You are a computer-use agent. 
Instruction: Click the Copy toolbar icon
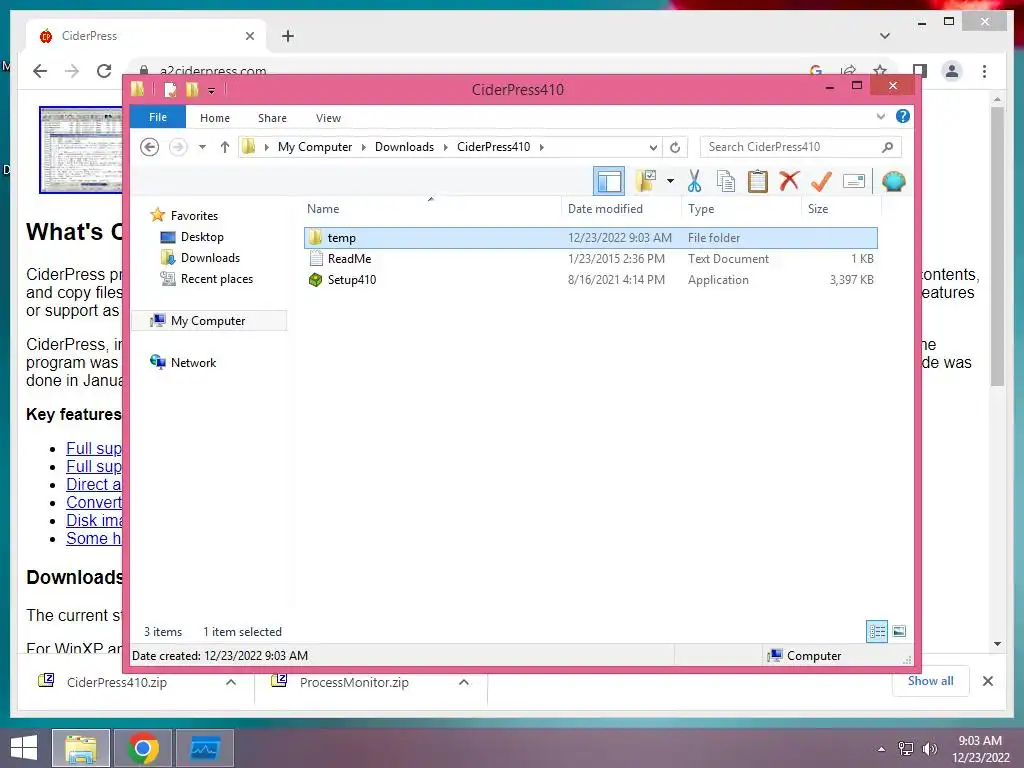pyautogui.click(x=726, y=181)
